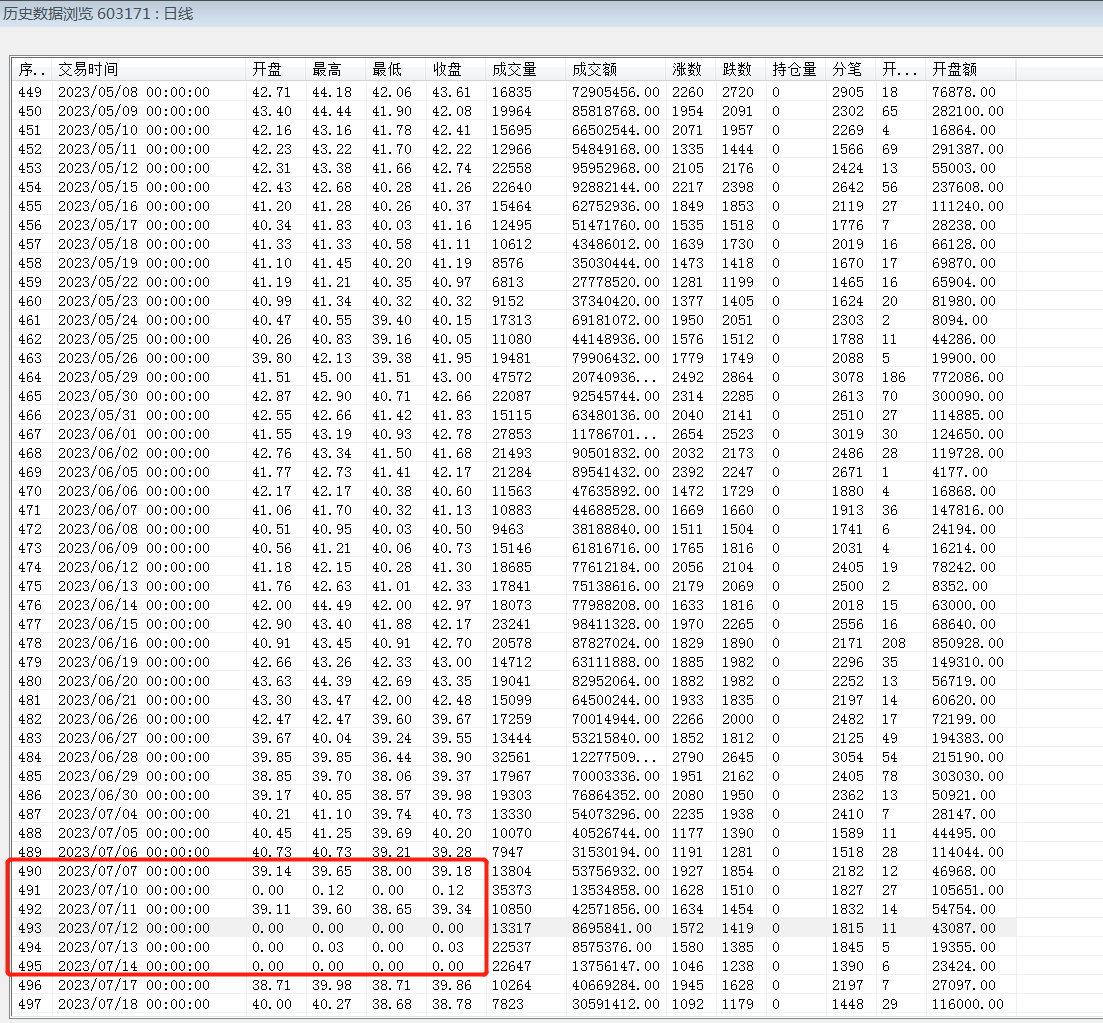The height and width of the screenshot is (1023, 1103).
Task: Select row 495 dated 2023/07/14
Action: coord(134,966)
